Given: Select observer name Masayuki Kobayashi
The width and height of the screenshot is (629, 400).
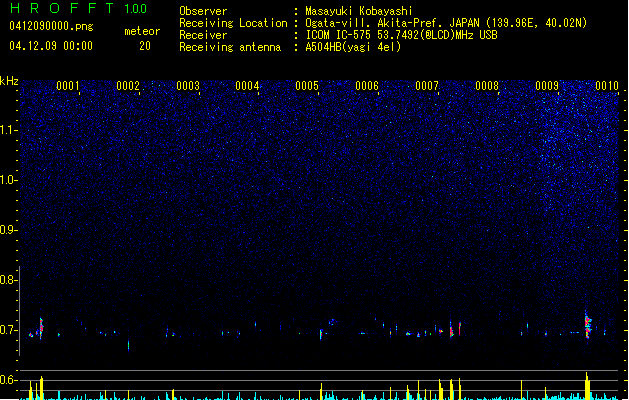Looking at the screenshot, I should pyautogui.click(x=359, y=11).
